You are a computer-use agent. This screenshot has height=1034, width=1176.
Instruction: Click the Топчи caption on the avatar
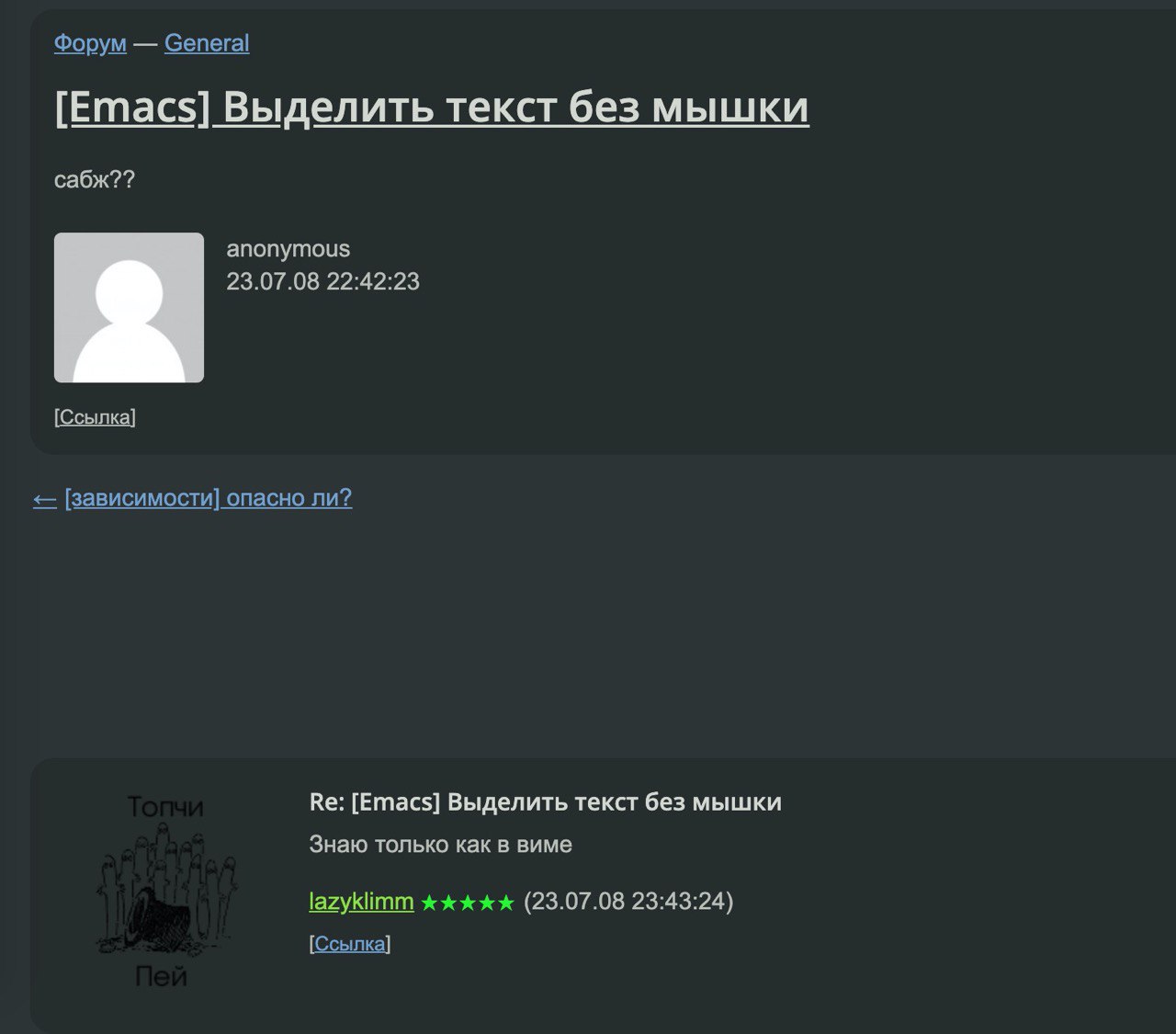coord(165,807)
